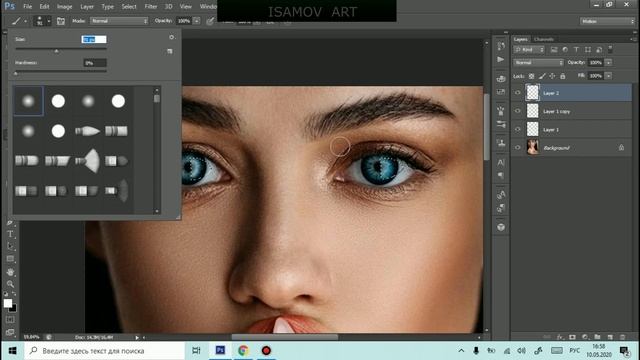Select the Zoom tool
The image size is (640, 360).
[x=10, y=284]
